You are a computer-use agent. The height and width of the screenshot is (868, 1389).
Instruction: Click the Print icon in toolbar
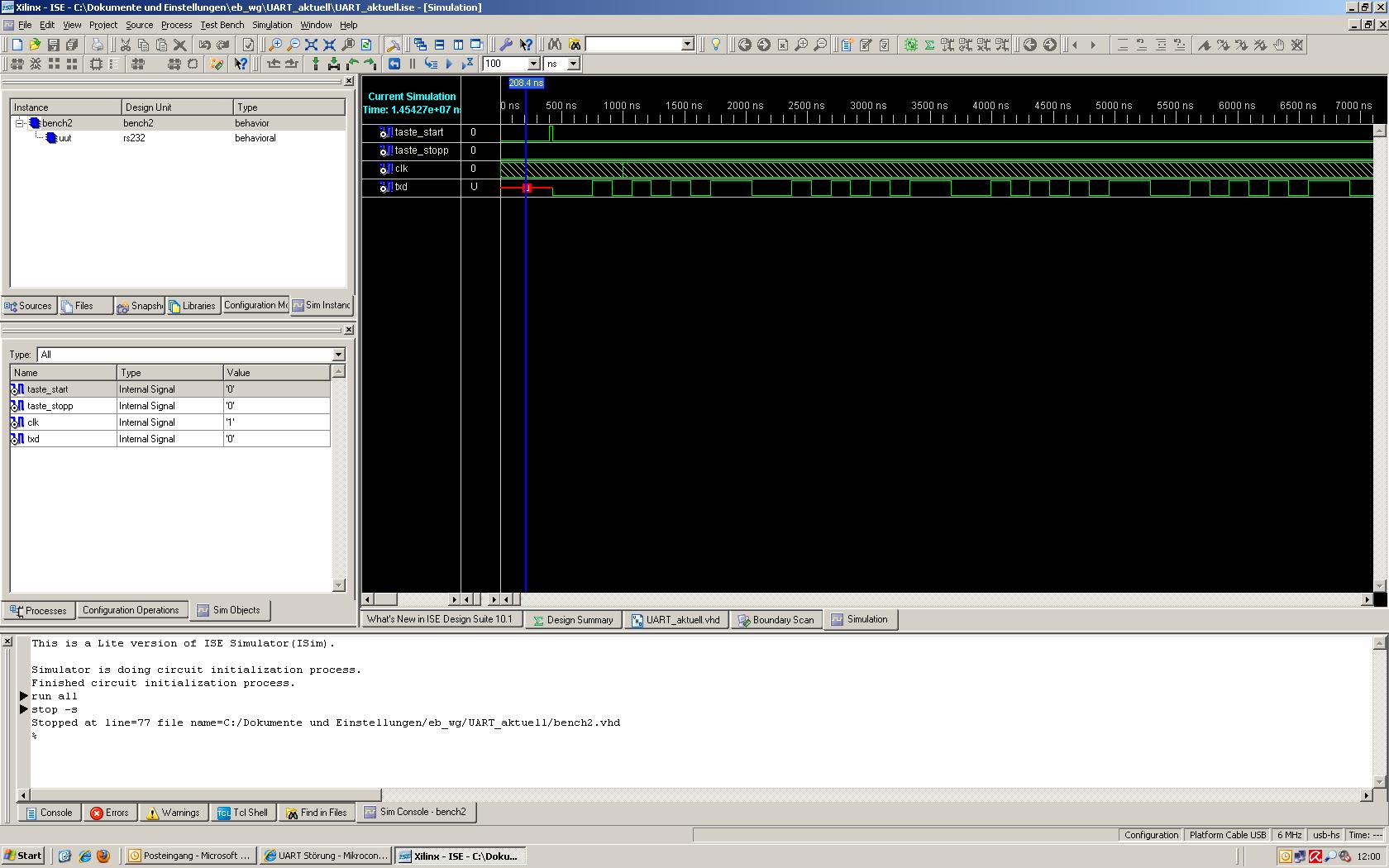(x=97, y=45)
